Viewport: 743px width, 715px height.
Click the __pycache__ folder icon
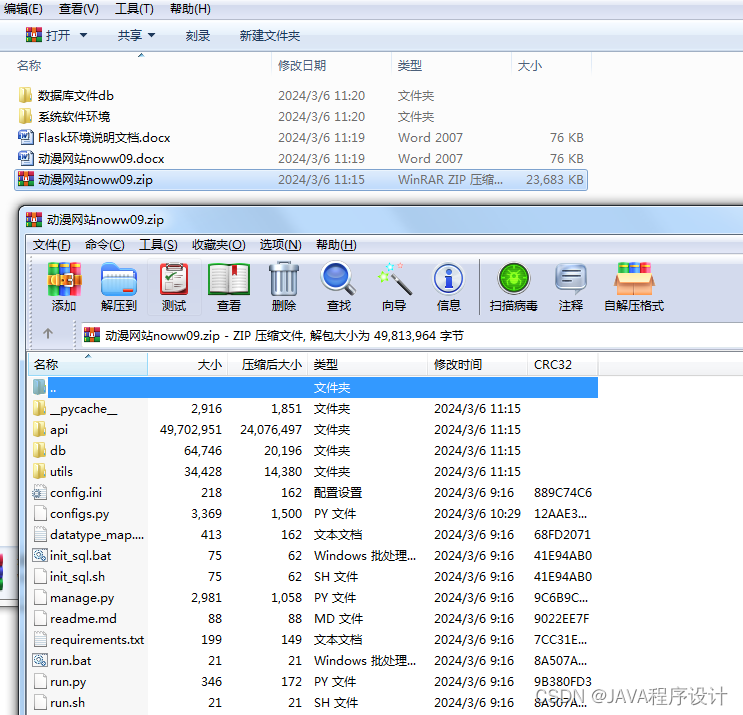coord(40,408)
